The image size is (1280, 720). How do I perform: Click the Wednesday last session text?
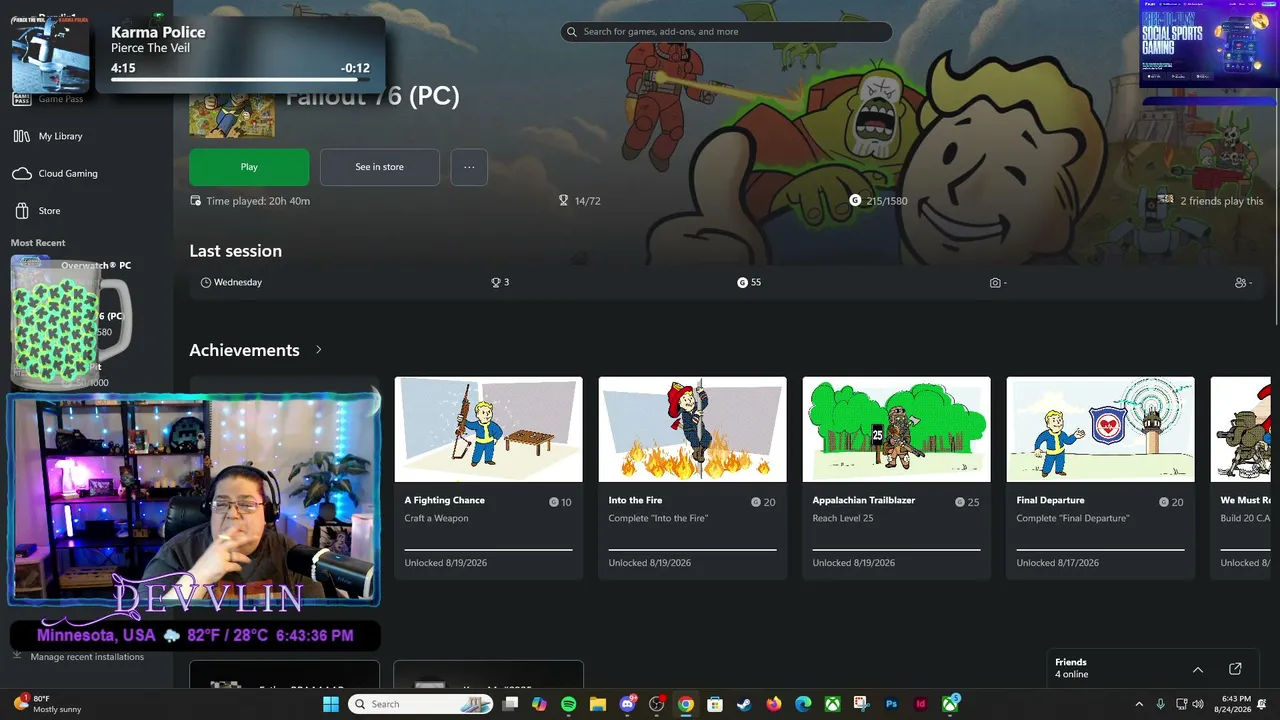click(238, 283)
